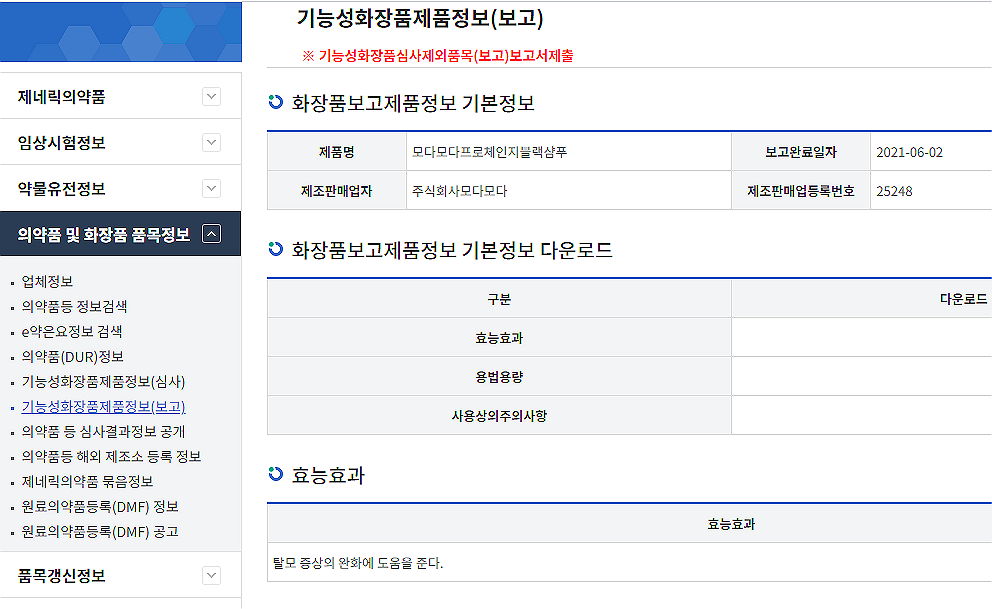The height and width of the screenshot is (609, 992).
Task: Open 기능성화장품제품정보(심사) link
Action: pos(103,381)
